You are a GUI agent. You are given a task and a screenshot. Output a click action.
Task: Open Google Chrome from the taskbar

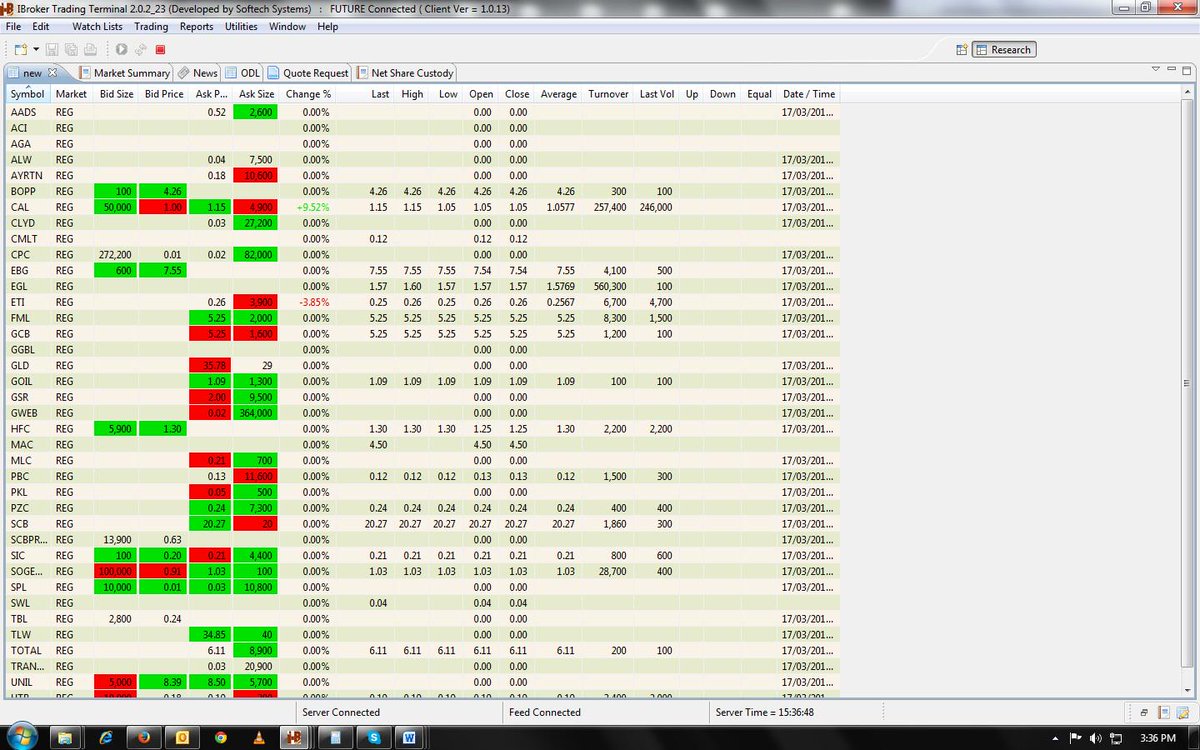[x=221, y=737]
